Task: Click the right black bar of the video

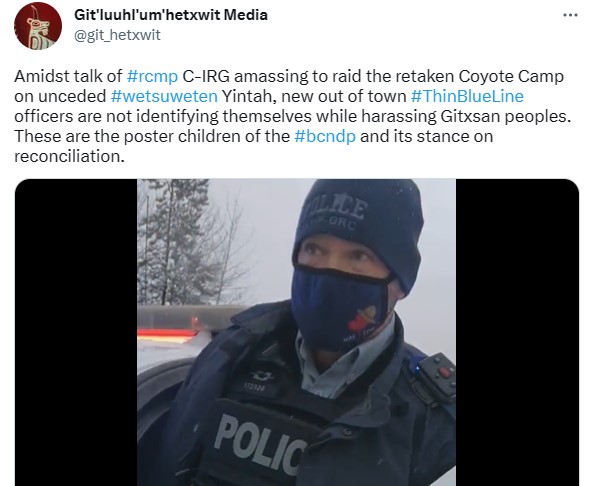Action: coord(517,332)
